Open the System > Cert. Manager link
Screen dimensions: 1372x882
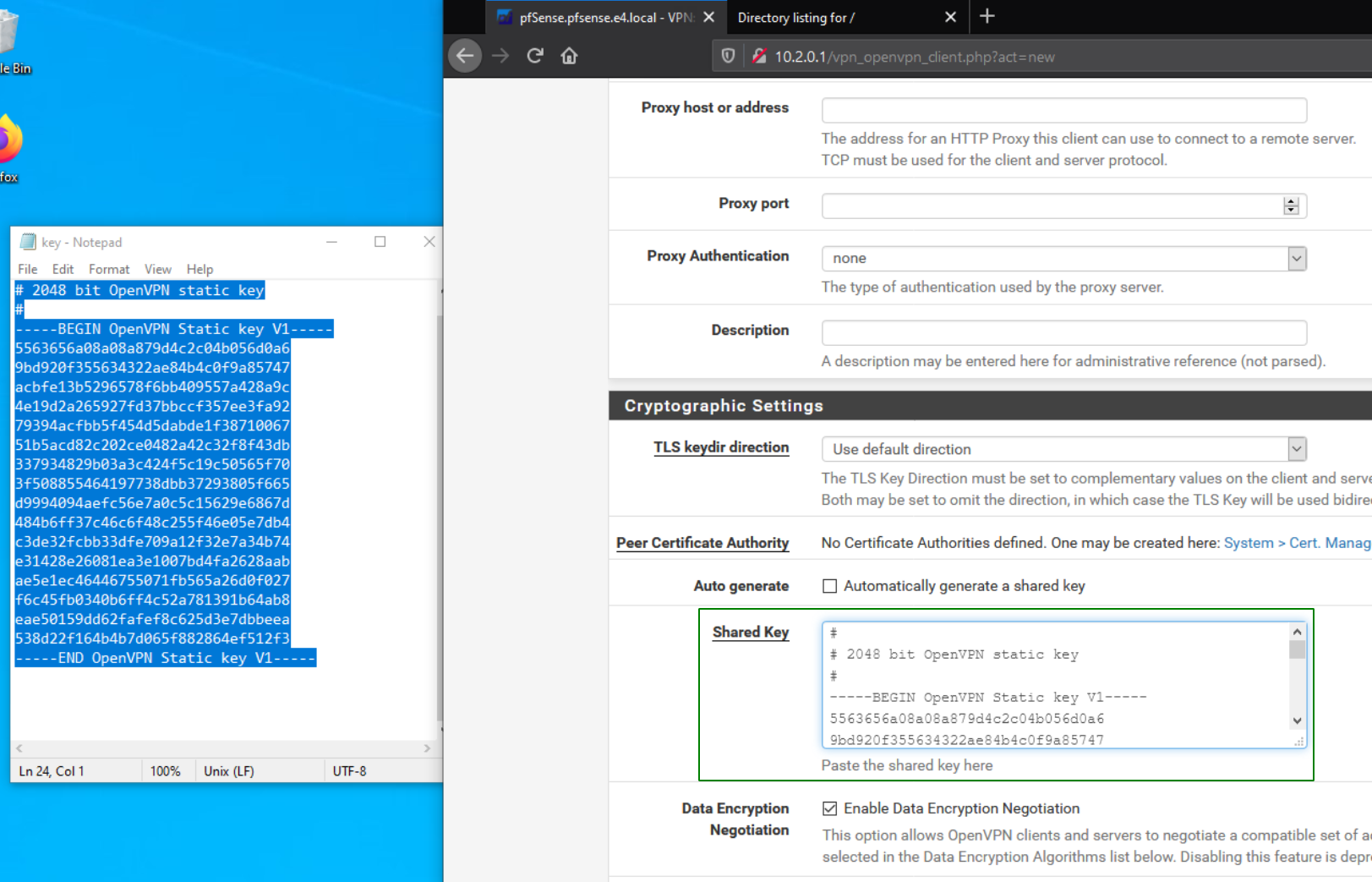[1298, 543]
